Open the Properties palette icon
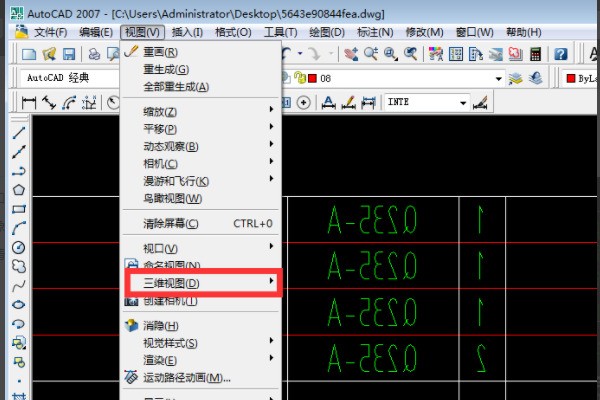The height and width of the screenshot is (400, 600). coord(435,54)
